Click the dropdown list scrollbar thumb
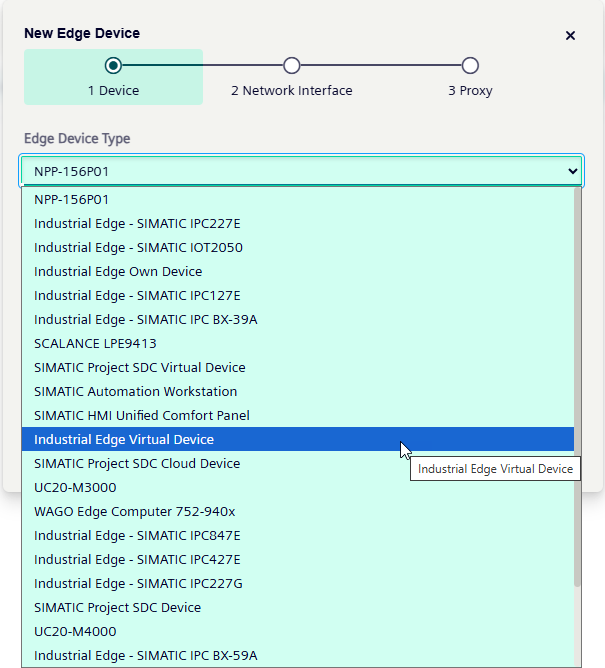Screen dimensions: 605x668 pos(578,387)
